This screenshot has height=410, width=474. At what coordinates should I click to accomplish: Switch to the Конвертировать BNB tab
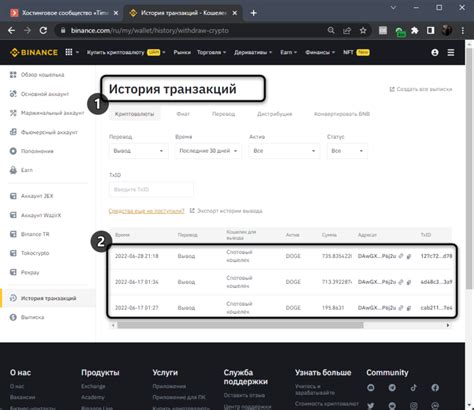[342, 114]
